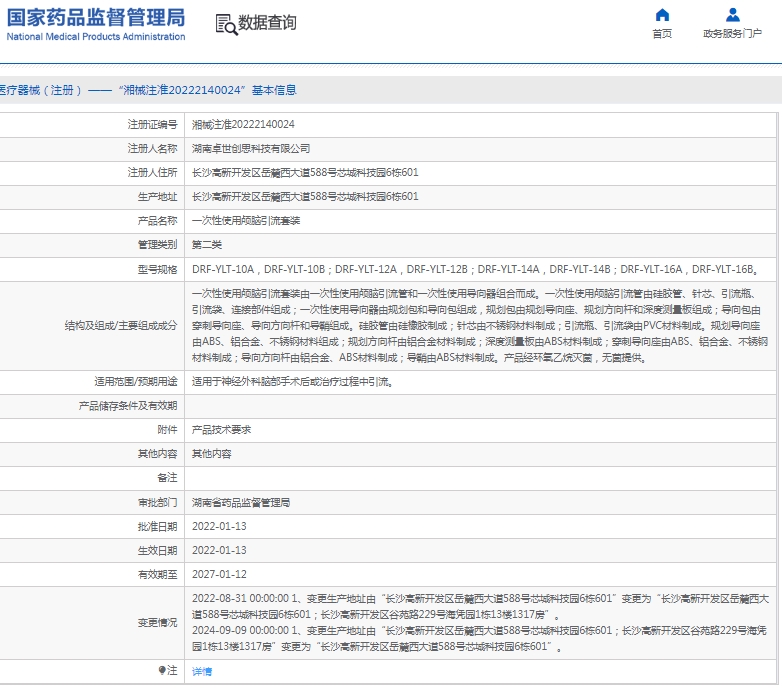Click the 审批部门 row label
Screen dimensions: 782x689
point(157,503)
